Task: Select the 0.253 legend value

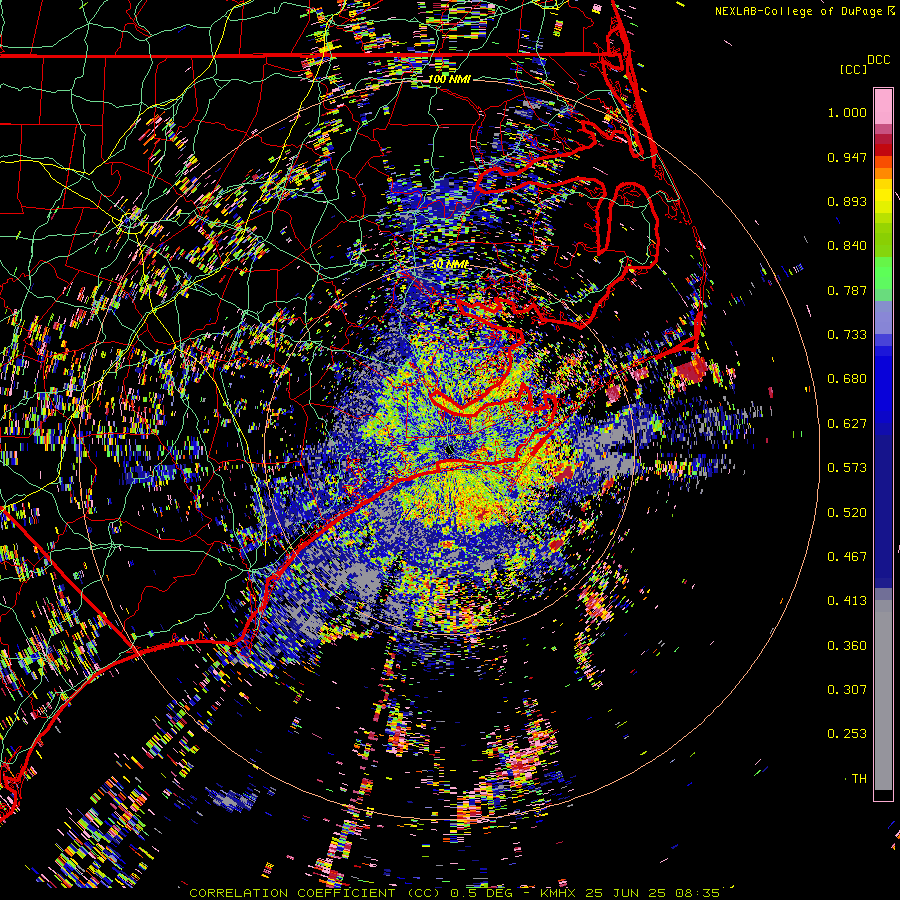Action: pos(847,734)
